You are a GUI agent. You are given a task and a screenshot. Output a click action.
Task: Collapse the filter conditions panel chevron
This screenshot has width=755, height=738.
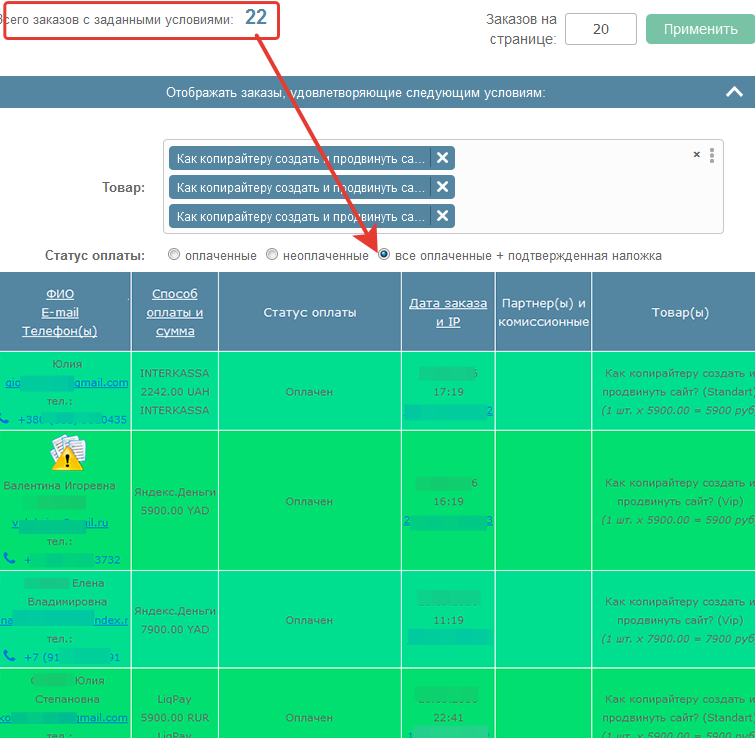[734, 92]
